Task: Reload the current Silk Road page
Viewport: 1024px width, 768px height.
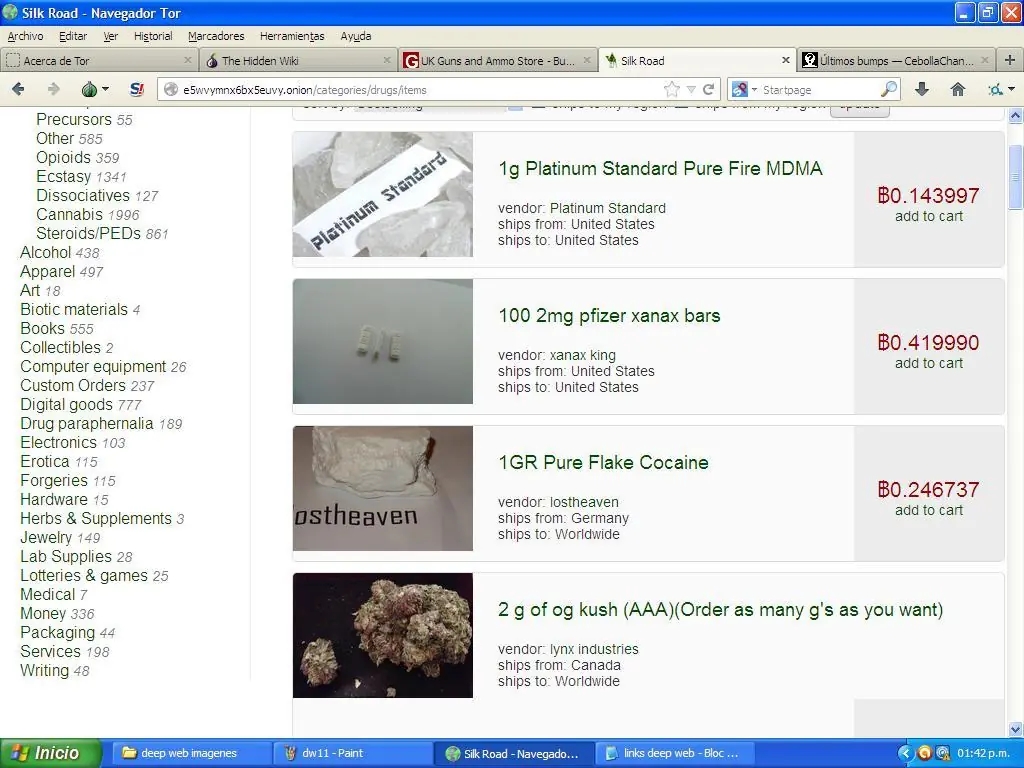Action: pos(708,89)
